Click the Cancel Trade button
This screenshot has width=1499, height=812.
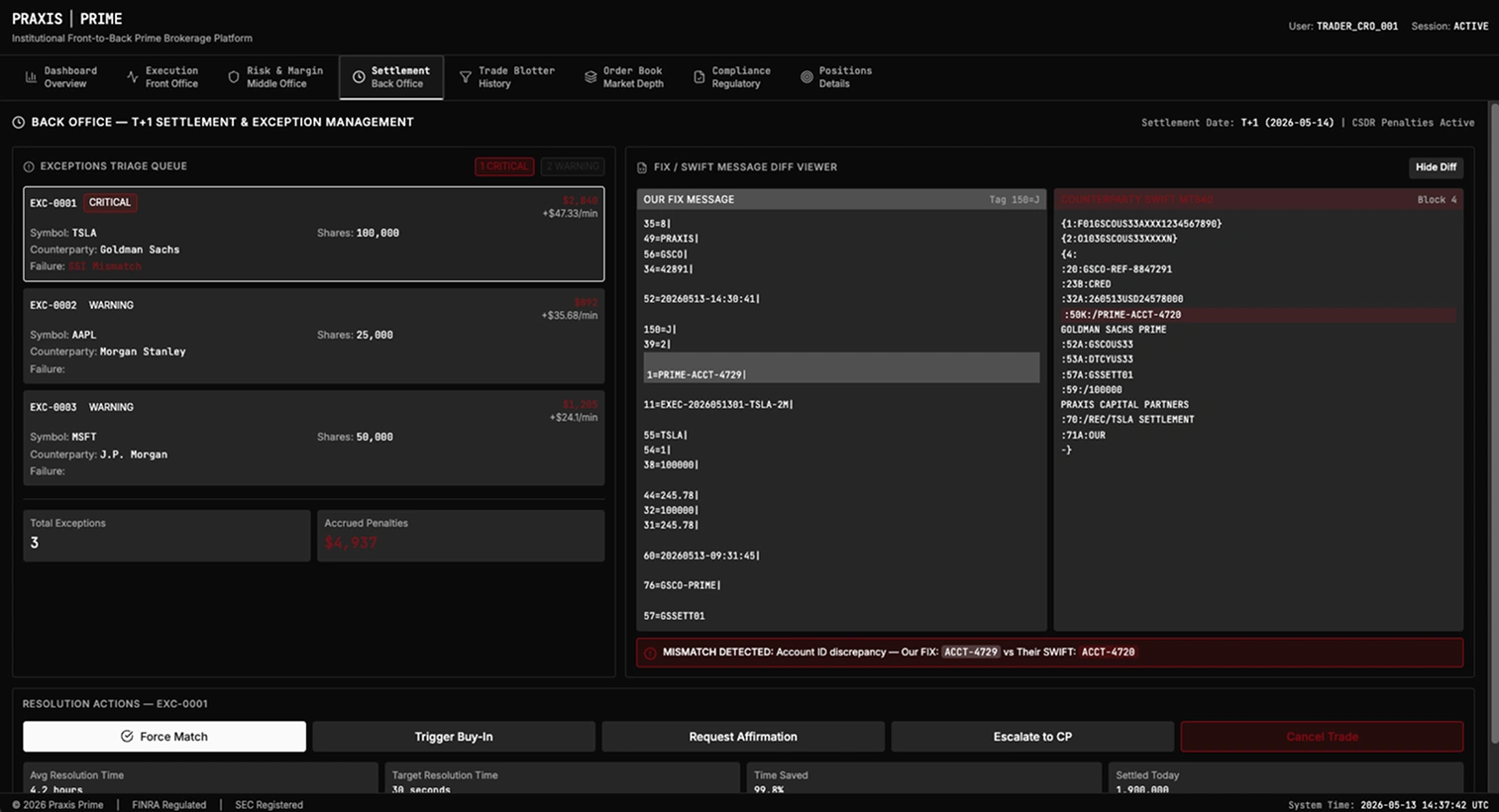coord(1322,737)
